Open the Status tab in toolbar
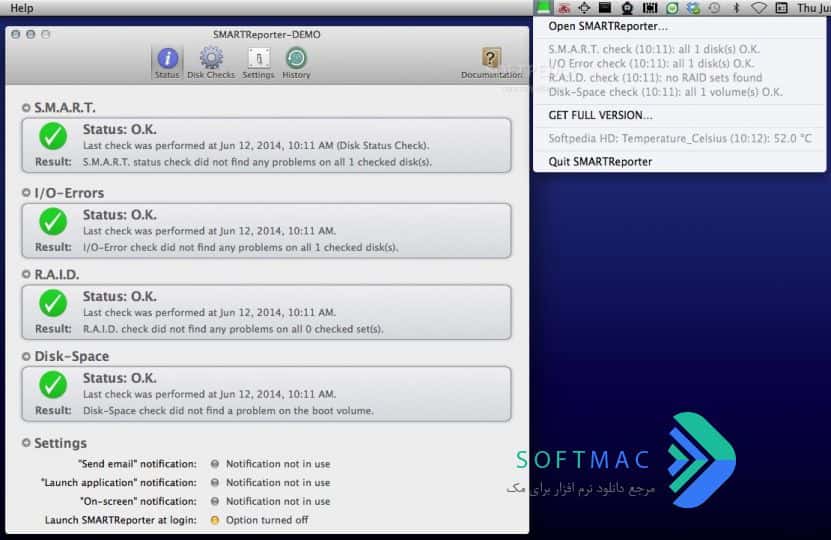The height and width of the screenshot is (540, 831). (x=167, y=63)
